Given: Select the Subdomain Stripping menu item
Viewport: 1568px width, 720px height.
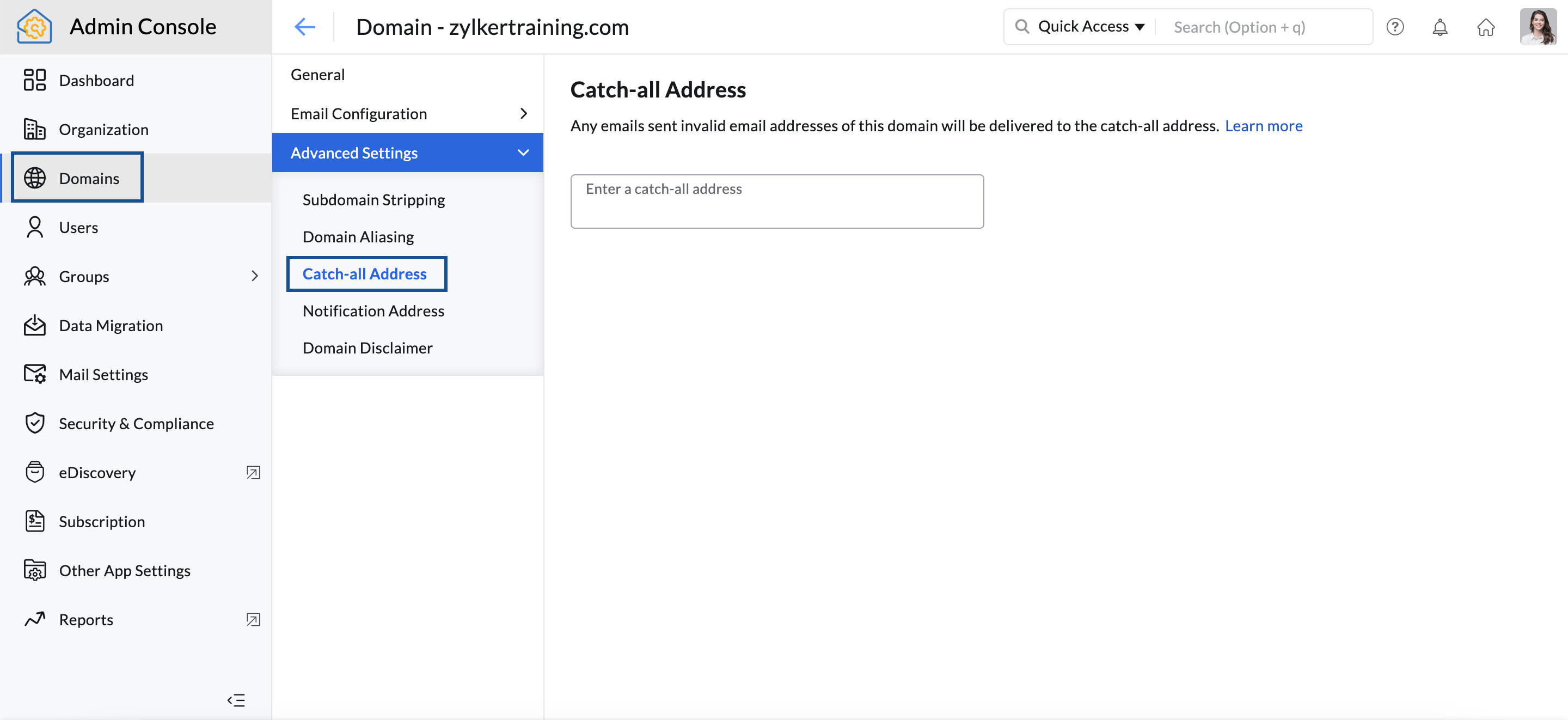Looking at the screenshot, I should 373,199.
